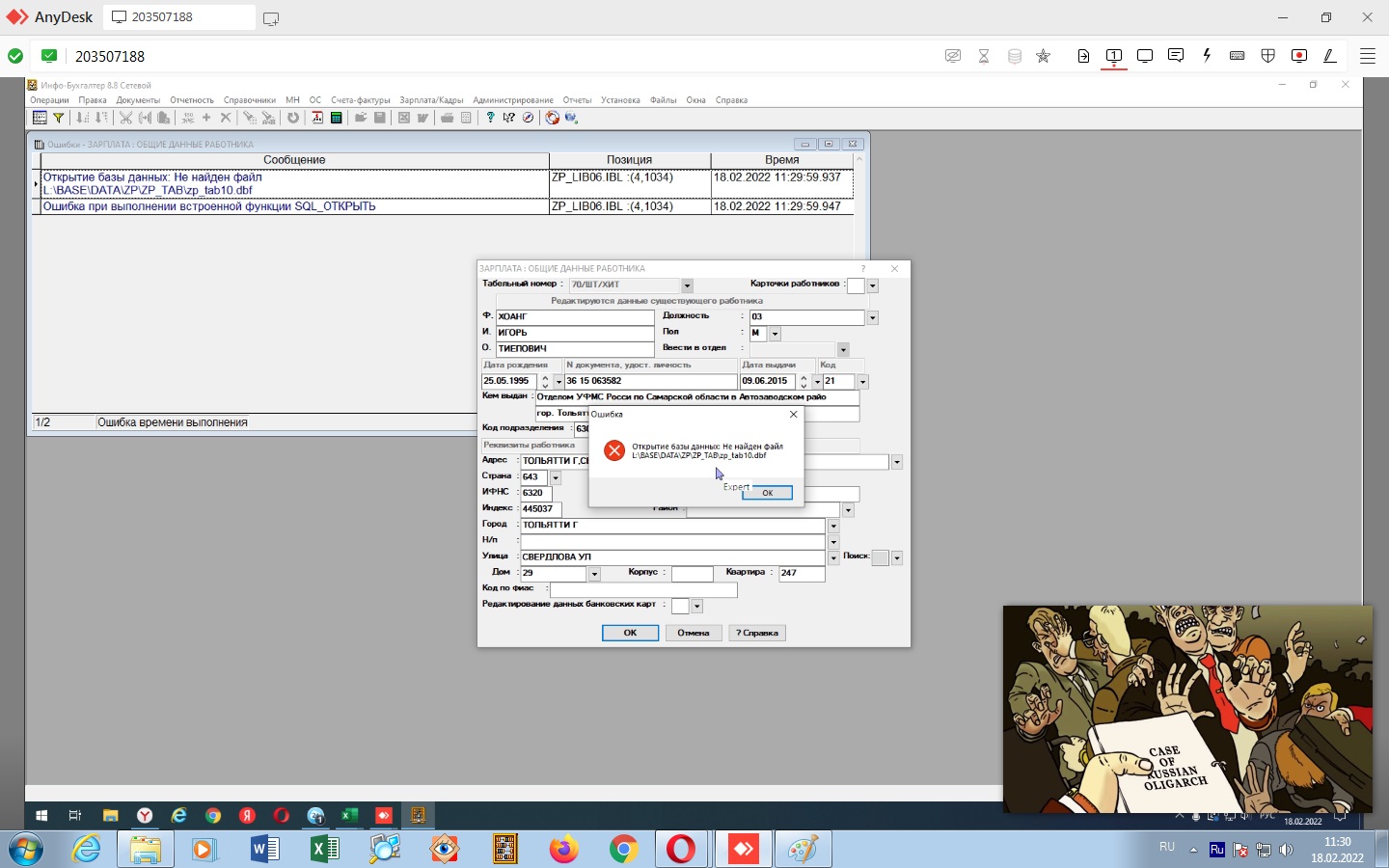
Task: Click the refresh arrow icon in toolbar
Action: click(293, 118)
